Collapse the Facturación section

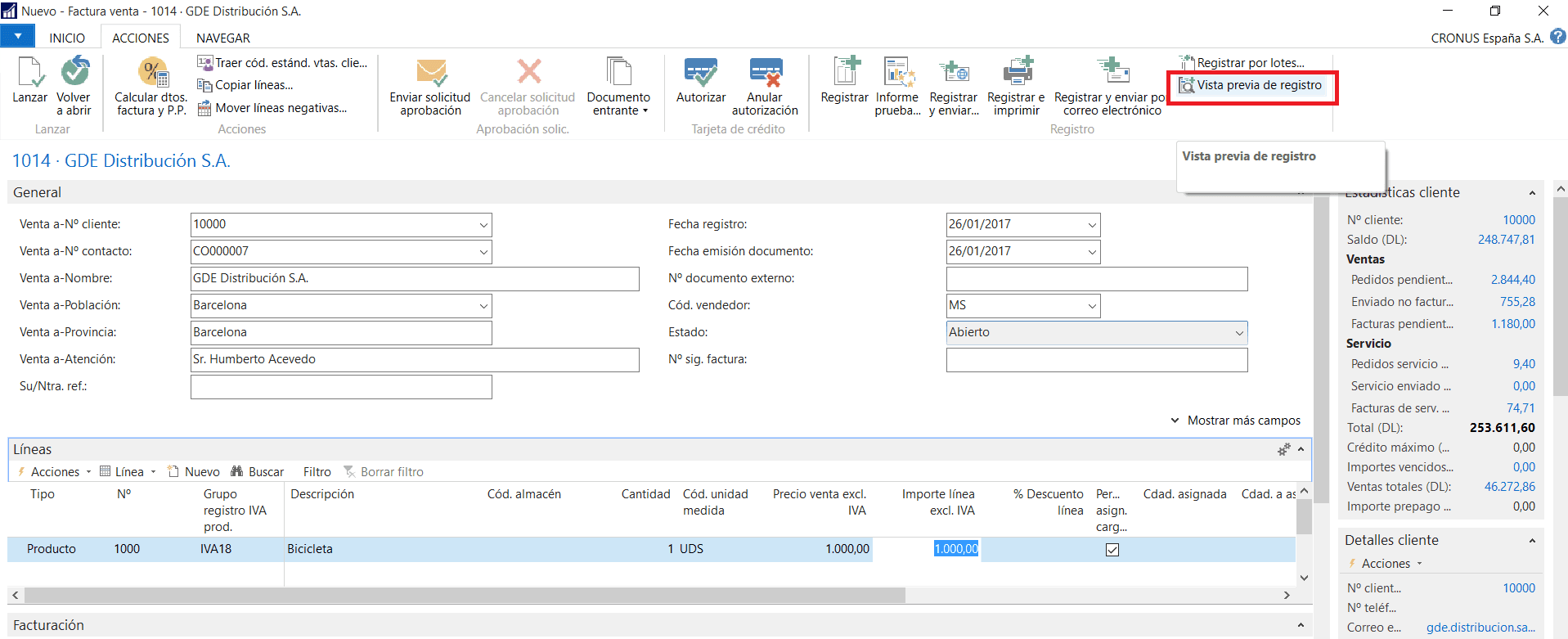tap(1301, 625)
